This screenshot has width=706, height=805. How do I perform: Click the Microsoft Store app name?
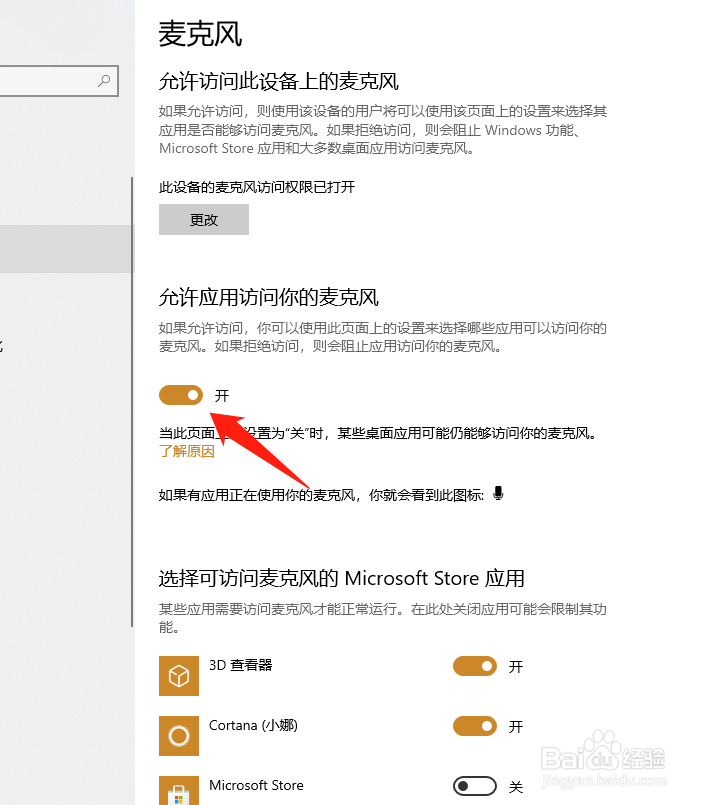[x=256, y=785]
